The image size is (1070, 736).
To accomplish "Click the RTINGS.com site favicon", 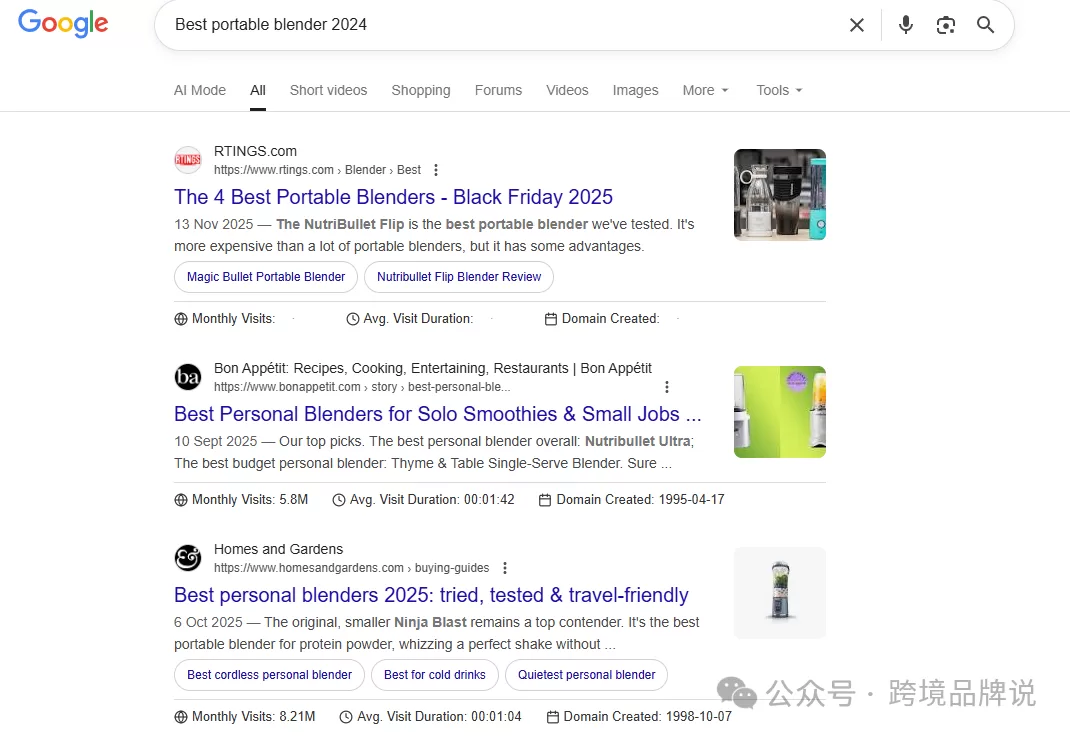I will [188, 160].
